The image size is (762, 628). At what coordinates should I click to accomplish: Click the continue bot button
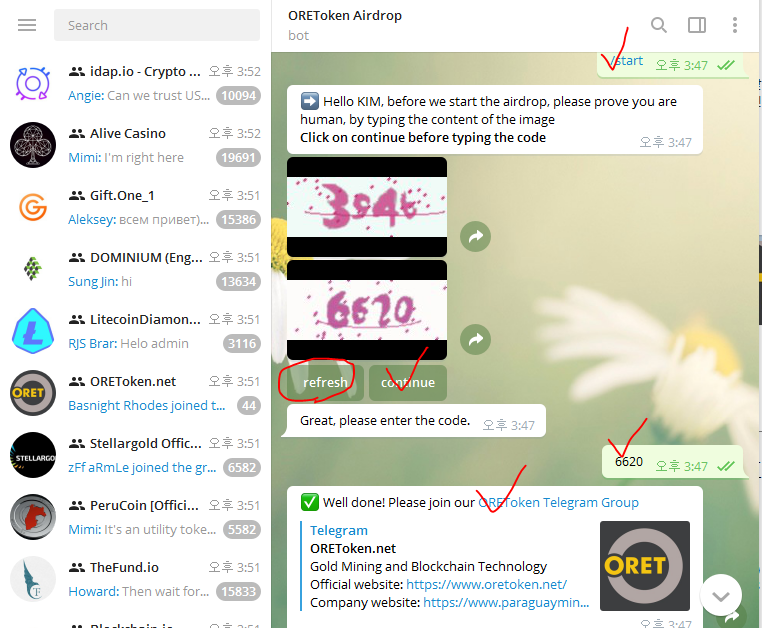click(408, 383)
